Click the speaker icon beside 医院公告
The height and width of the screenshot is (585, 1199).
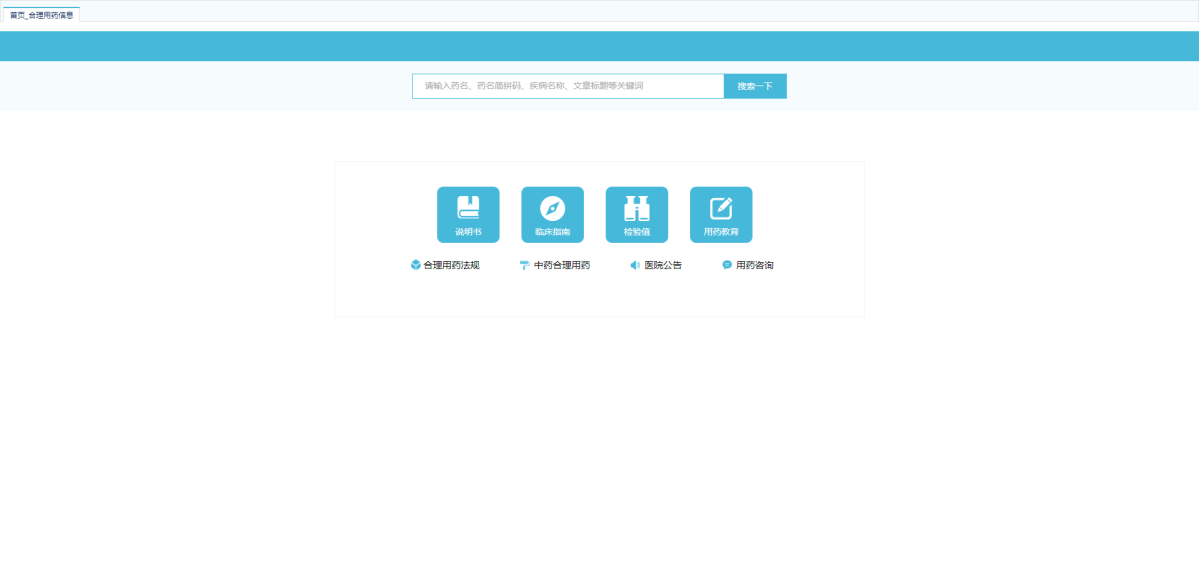[x=635, y=265]
